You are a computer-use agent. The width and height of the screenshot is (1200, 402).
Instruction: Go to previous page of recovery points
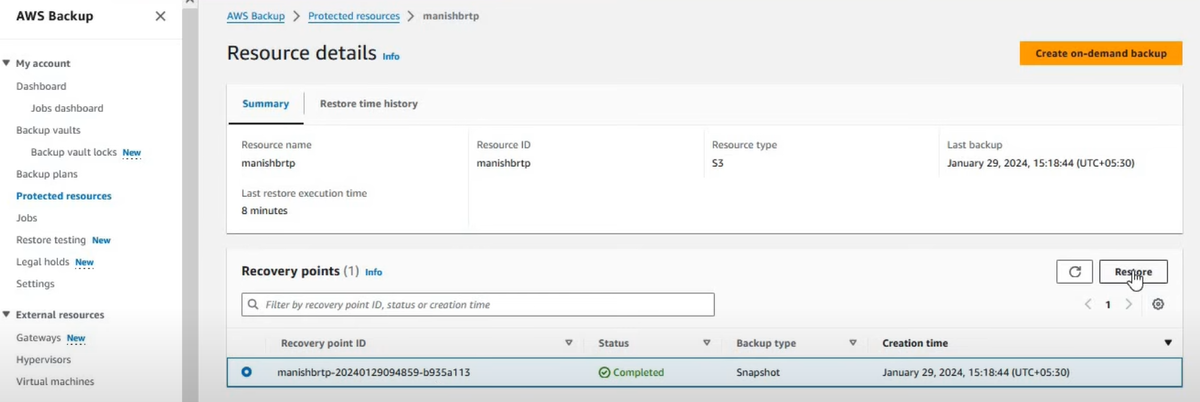(x=1088, y=304)
